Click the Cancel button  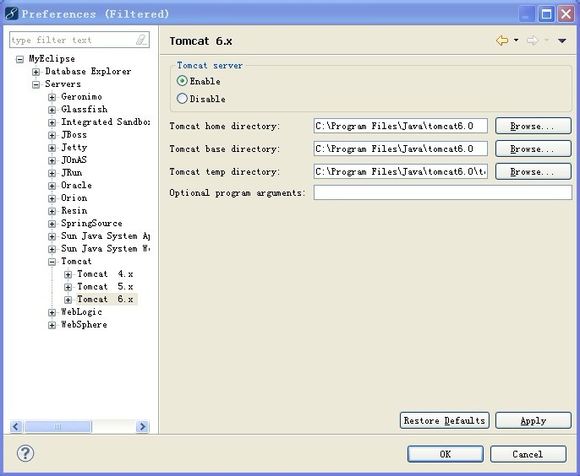pyautogui.click(x=528, y=454)
